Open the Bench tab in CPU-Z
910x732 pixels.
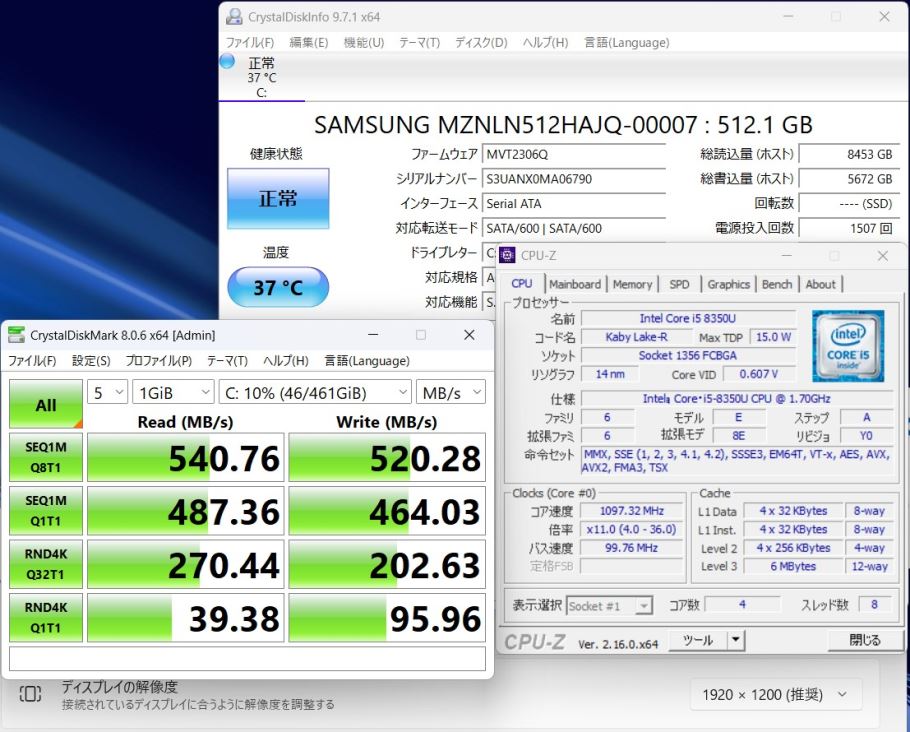click(x=777, y=284)
